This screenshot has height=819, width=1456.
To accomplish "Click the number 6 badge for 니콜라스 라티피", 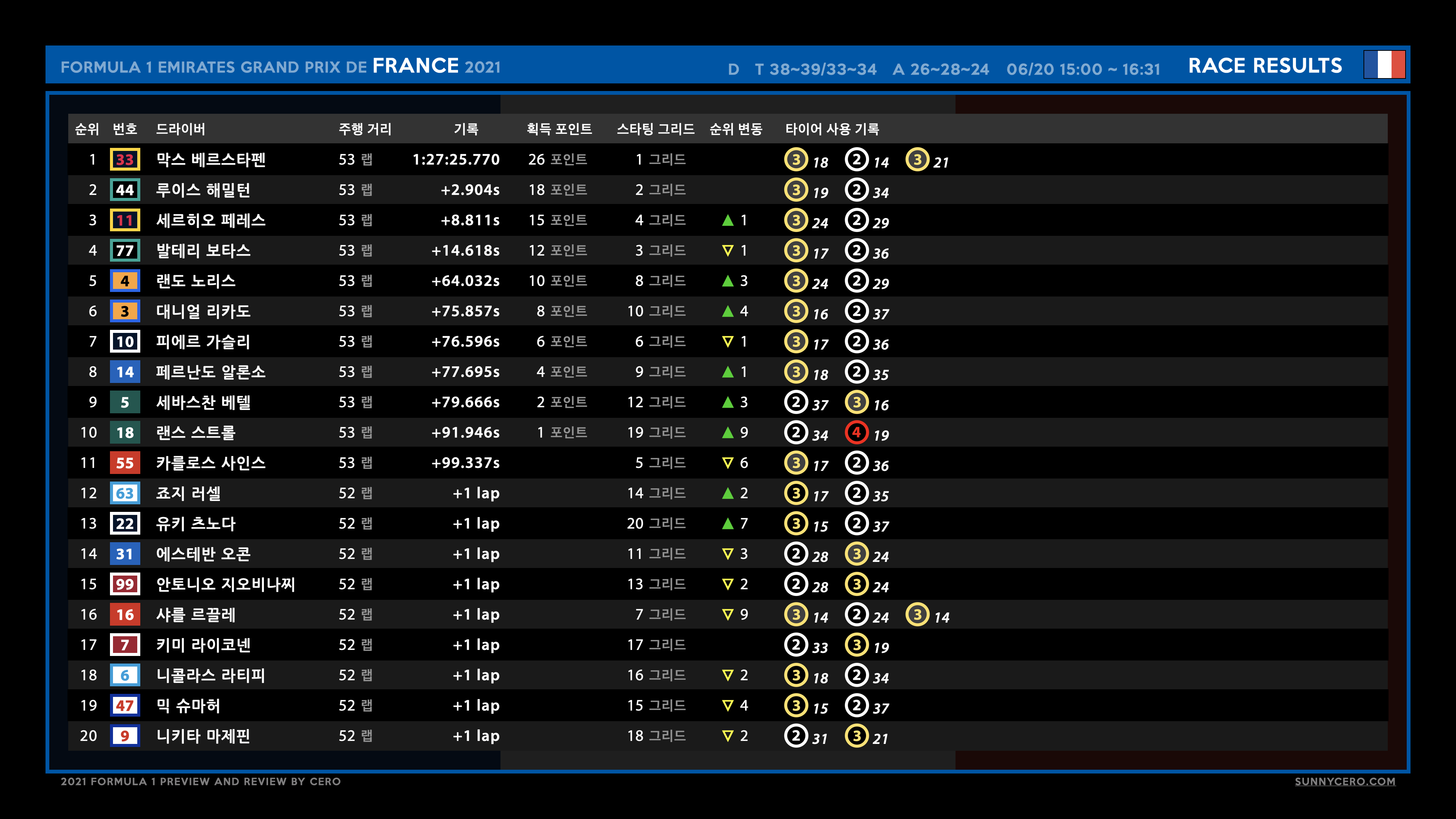I will coord(125,675).
